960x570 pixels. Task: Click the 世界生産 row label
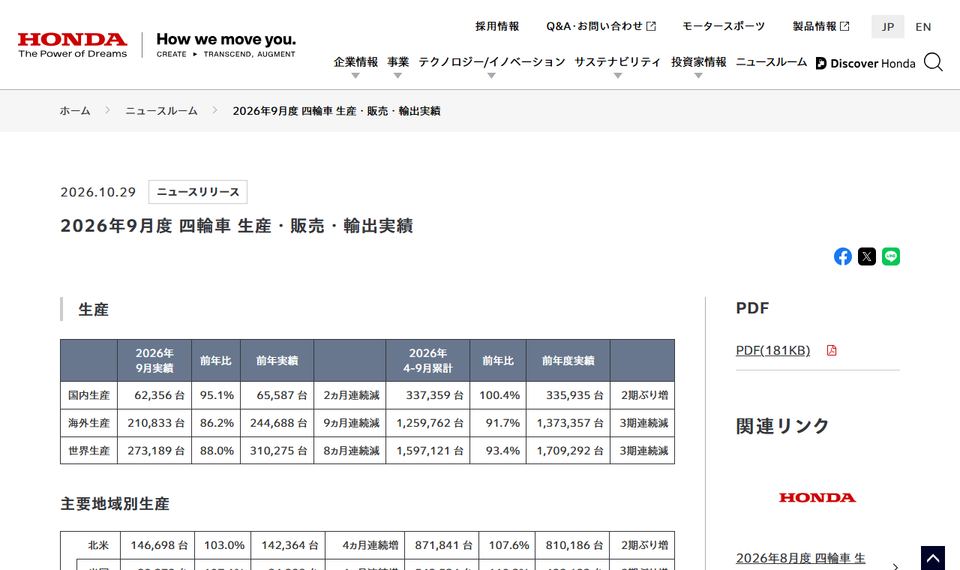[89, 451]
